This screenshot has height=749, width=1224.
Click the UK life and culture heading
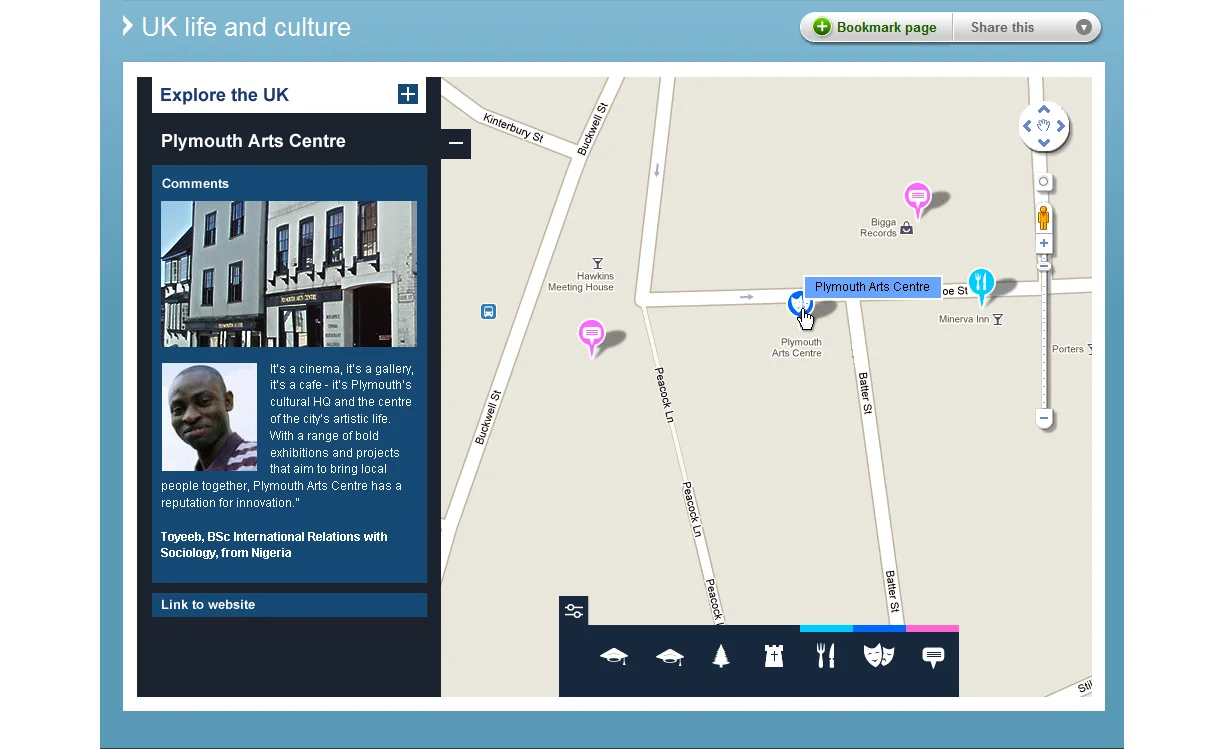click(246, 27)
